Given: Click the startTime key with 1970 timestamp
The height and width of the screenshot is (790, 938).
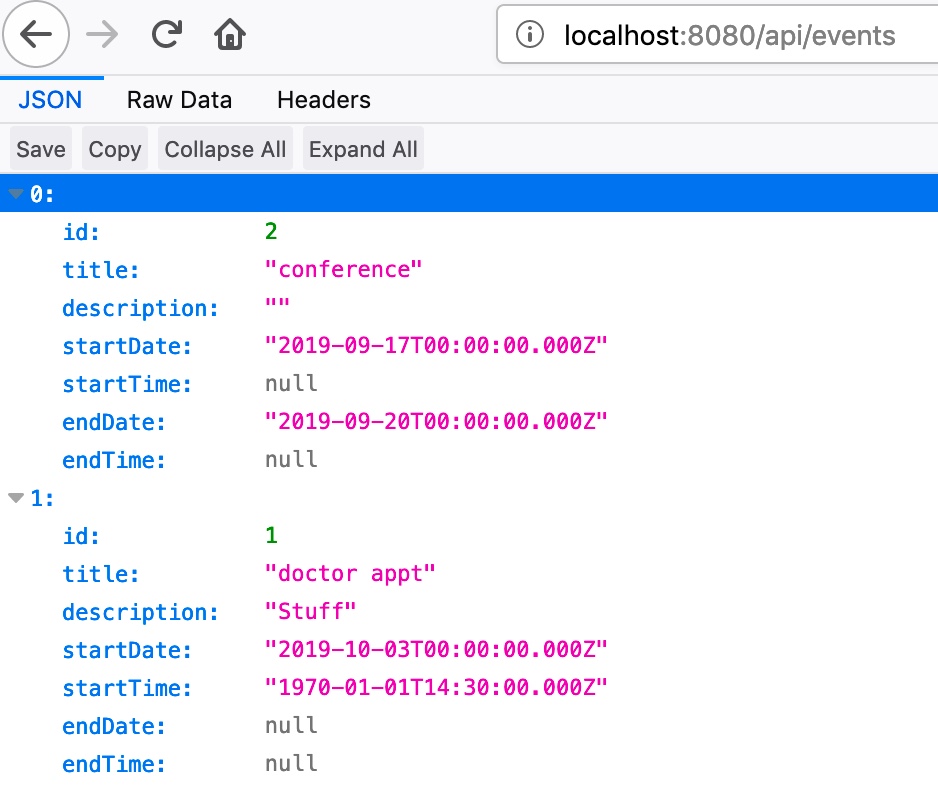Looking at the screenshot, I should point(127,688).
